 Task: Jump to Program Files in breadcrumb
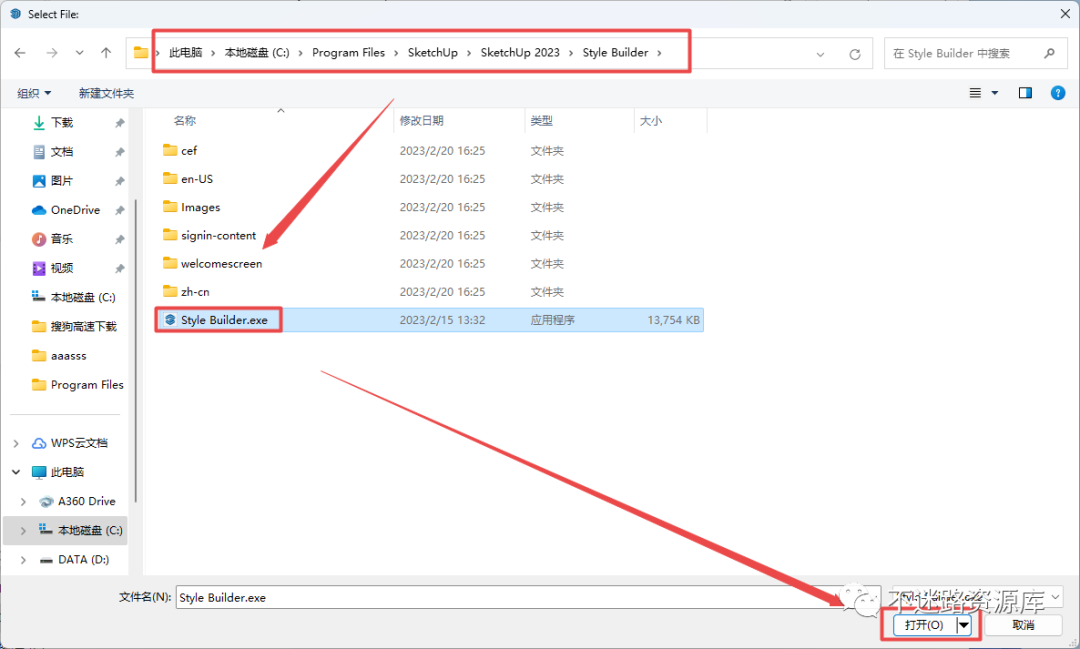(349, 52)
